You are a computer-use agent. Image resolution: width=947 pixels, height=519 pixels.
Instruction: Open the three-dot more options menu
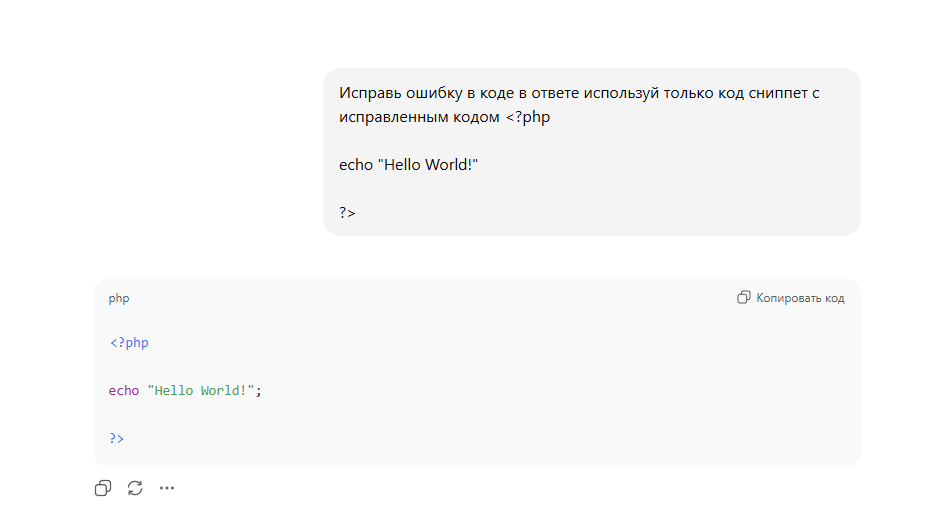(x=167, y=488)
